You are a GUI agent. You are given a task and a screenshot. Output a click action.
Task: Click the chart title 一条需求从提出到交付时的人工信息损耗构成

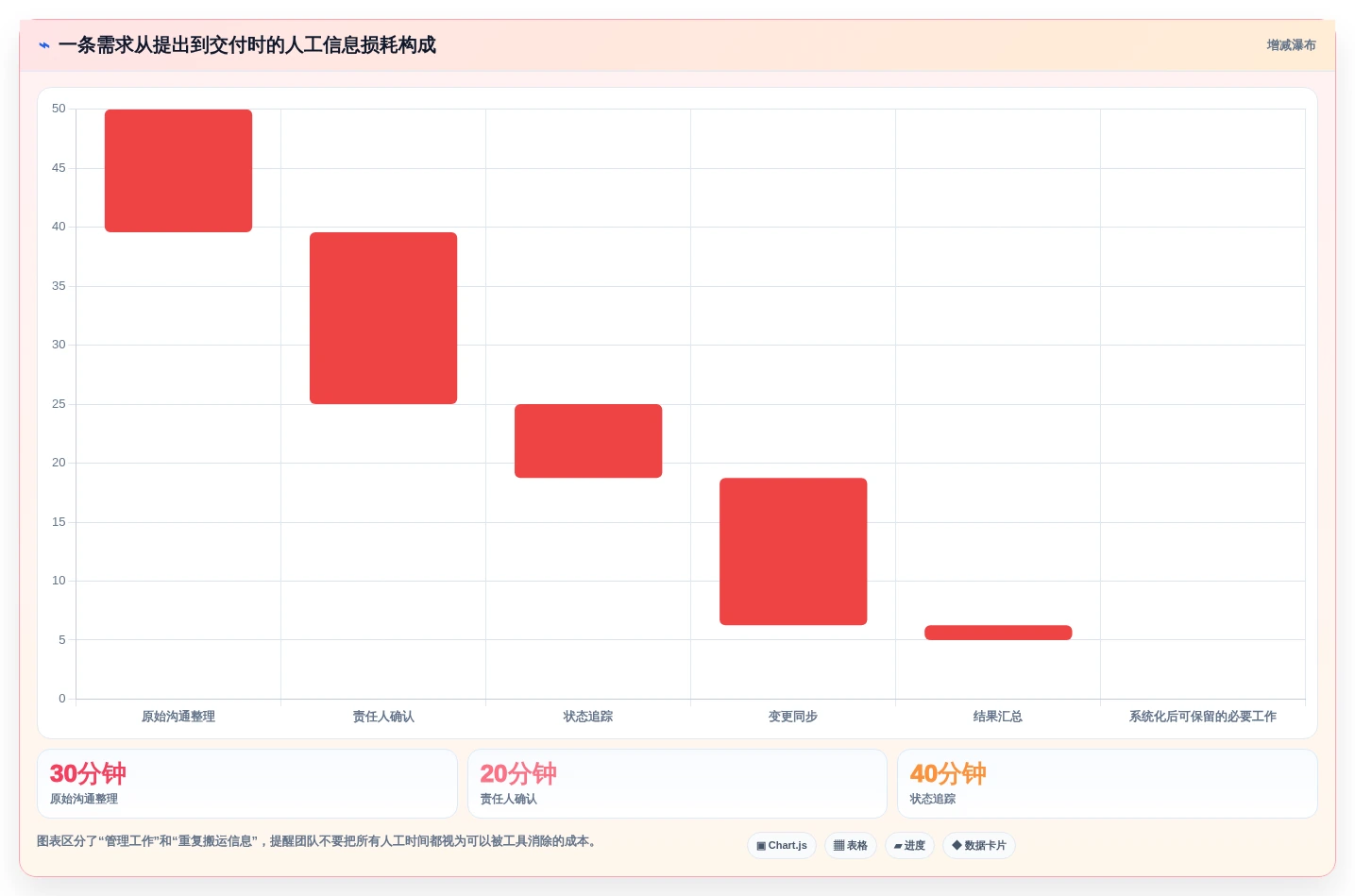pos(247,45)
